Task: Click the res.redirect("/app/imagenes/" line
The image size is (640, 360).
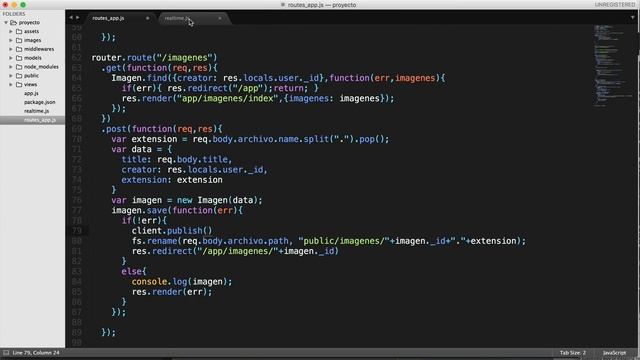Action: click(235, 251)
